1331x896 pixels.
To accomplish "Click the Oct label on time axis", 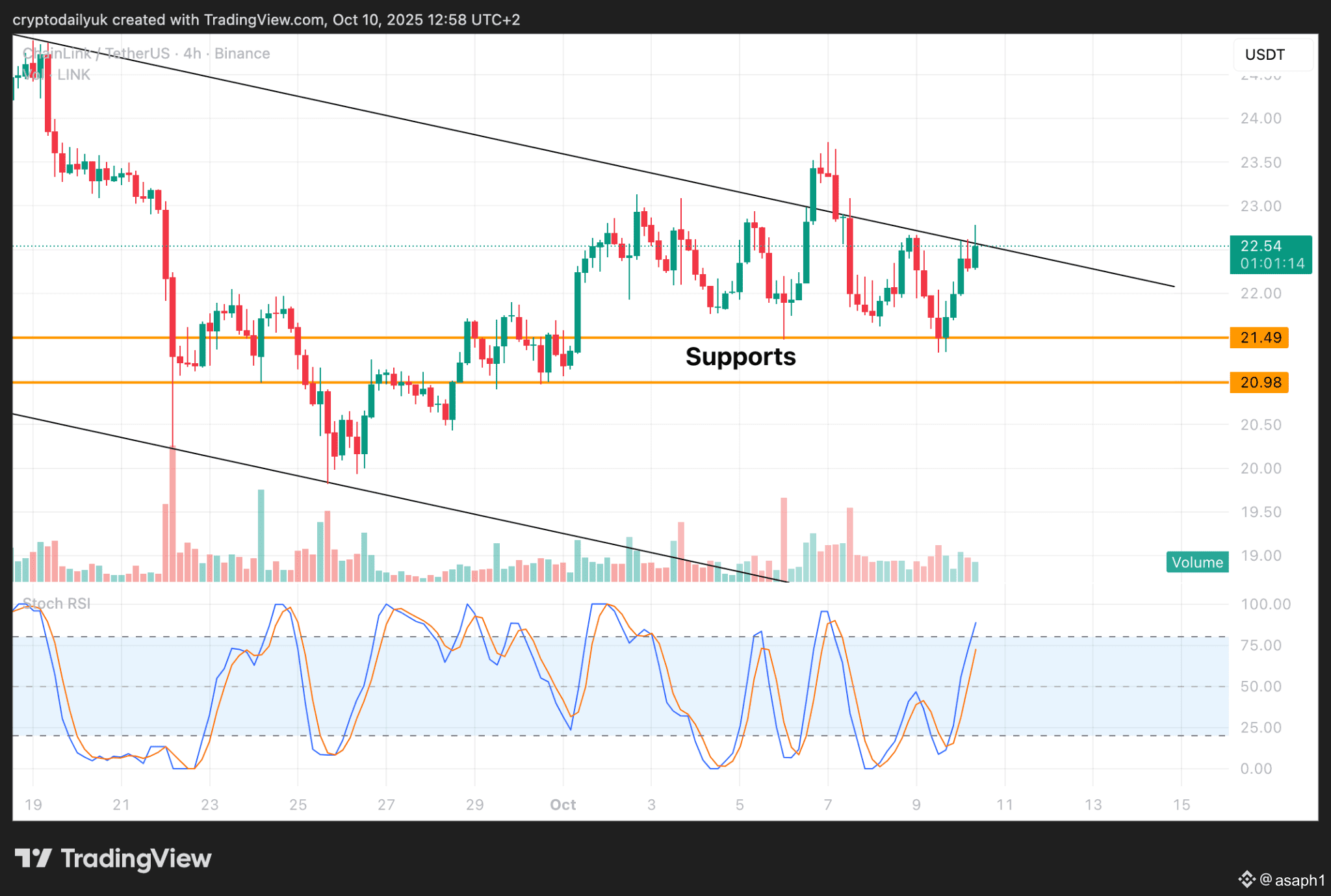I will tap(563, 804).
